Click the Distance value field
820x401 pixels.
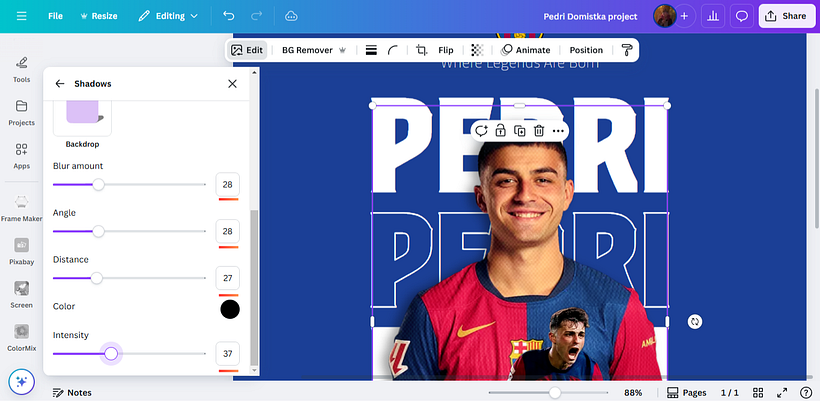click(227, 278)
